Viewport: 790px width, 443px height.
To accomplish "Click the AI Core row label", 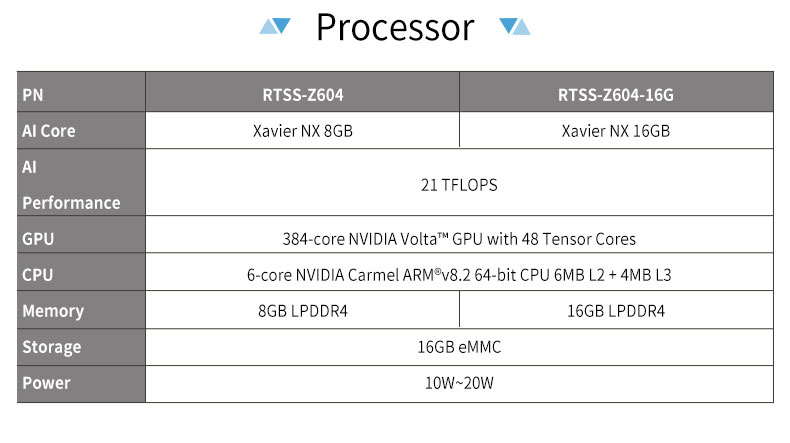I will pos(49,131).
